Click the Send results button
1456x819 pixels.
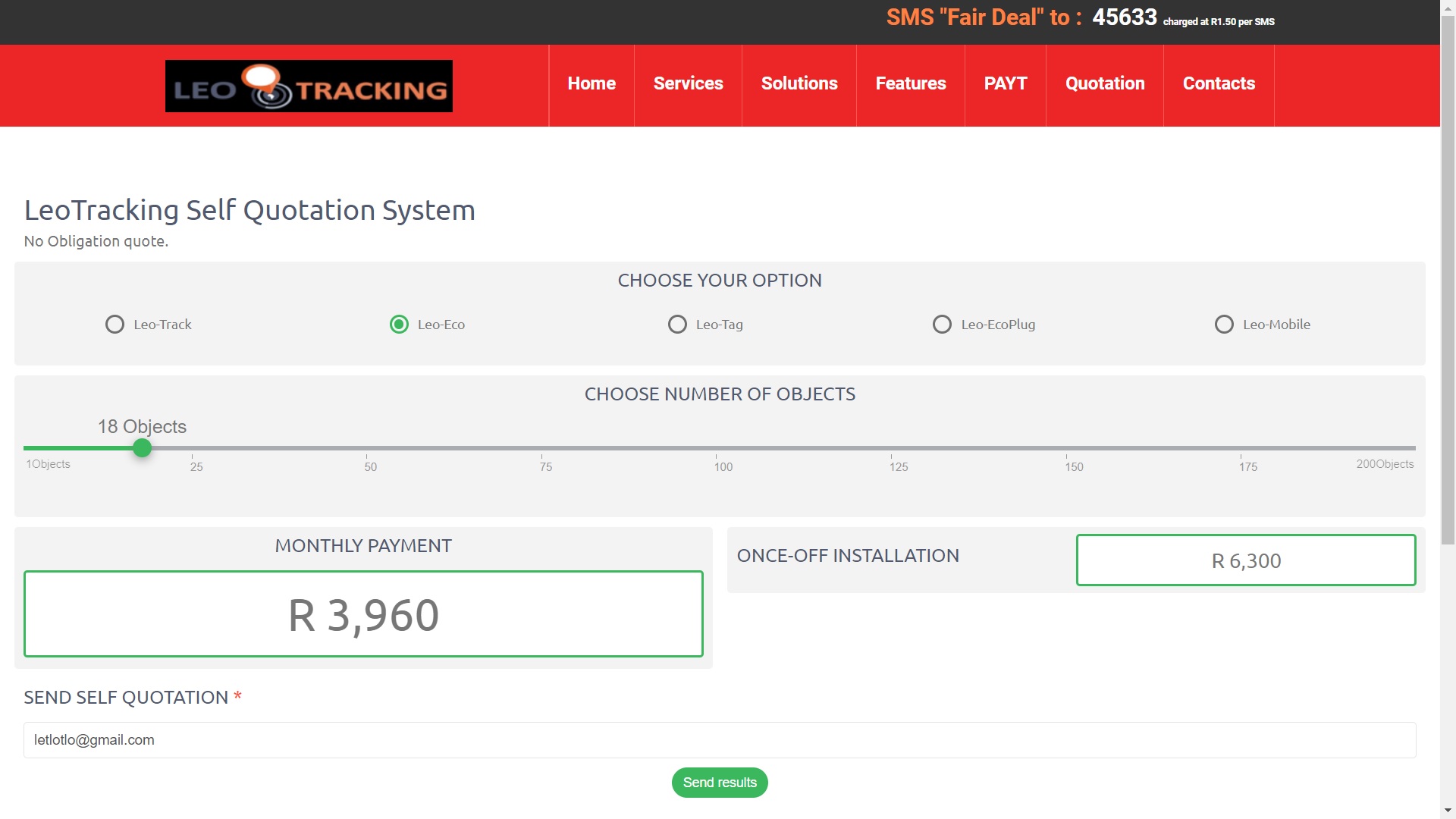(x=720, y=783)
